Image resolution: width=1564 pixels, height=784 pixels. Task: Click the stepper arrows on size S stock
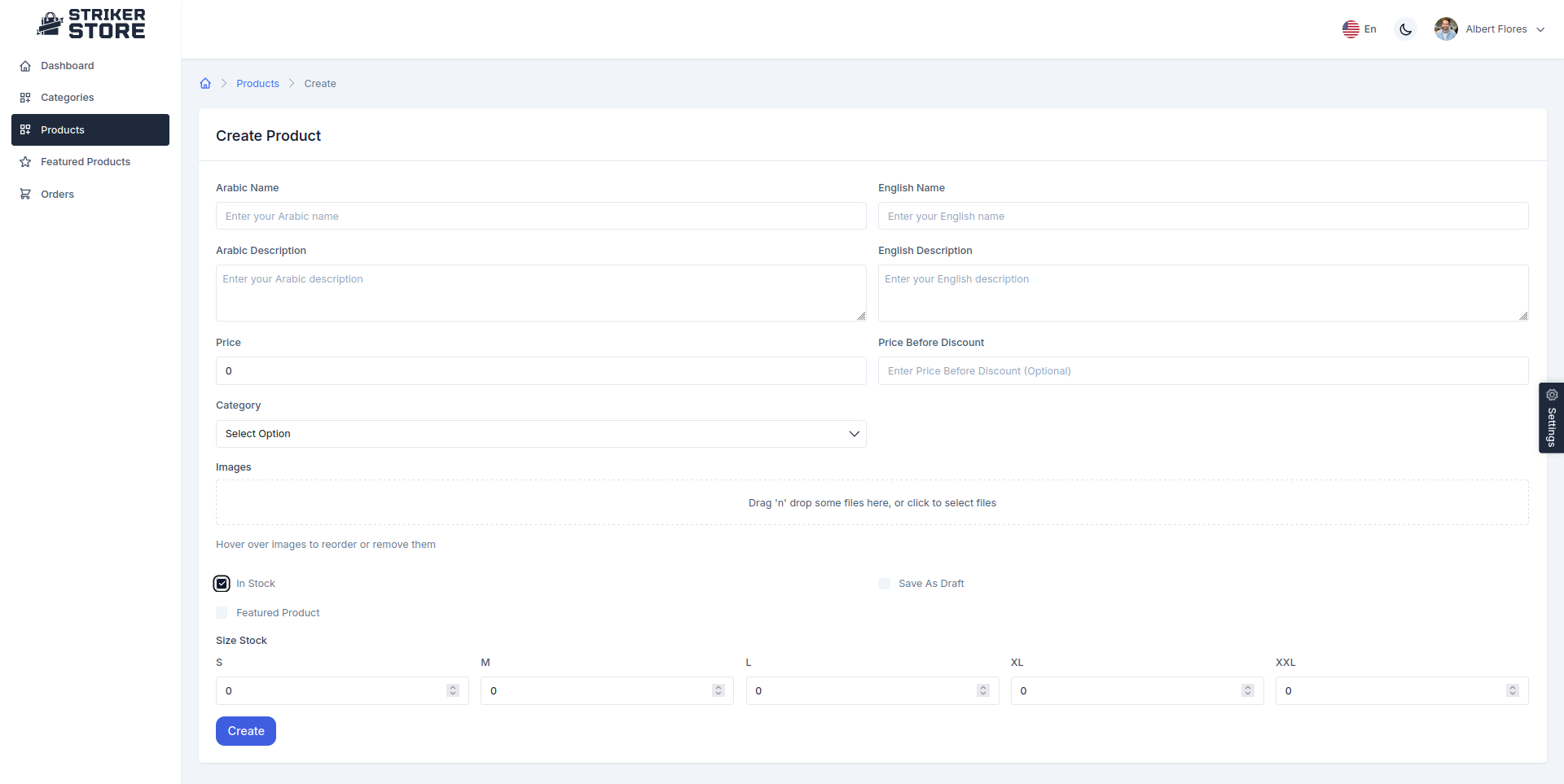coord(453,690)
